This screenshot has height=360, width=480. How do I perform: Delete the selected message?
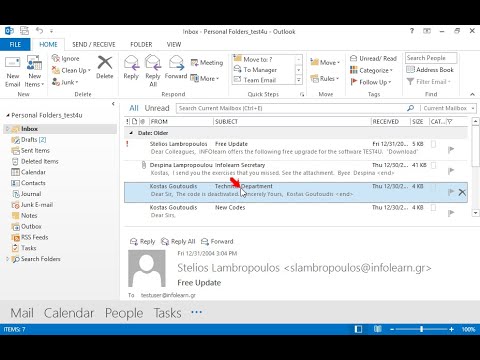coord(105,68)
